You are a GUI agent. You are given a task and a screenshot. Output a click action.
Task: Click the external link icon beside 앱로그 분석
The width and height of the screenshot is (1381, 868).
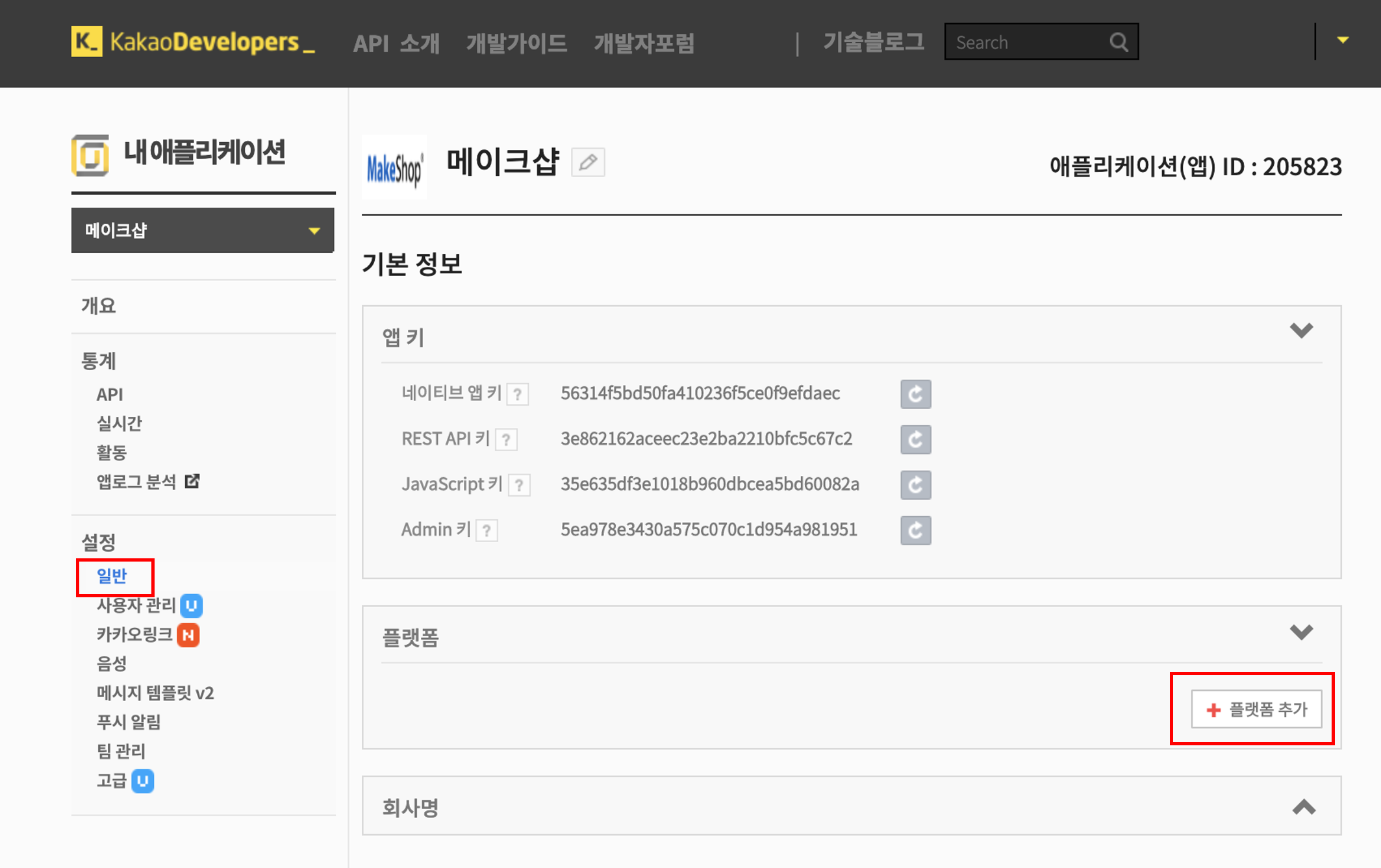pyautogui.click(x=192, y=481)
